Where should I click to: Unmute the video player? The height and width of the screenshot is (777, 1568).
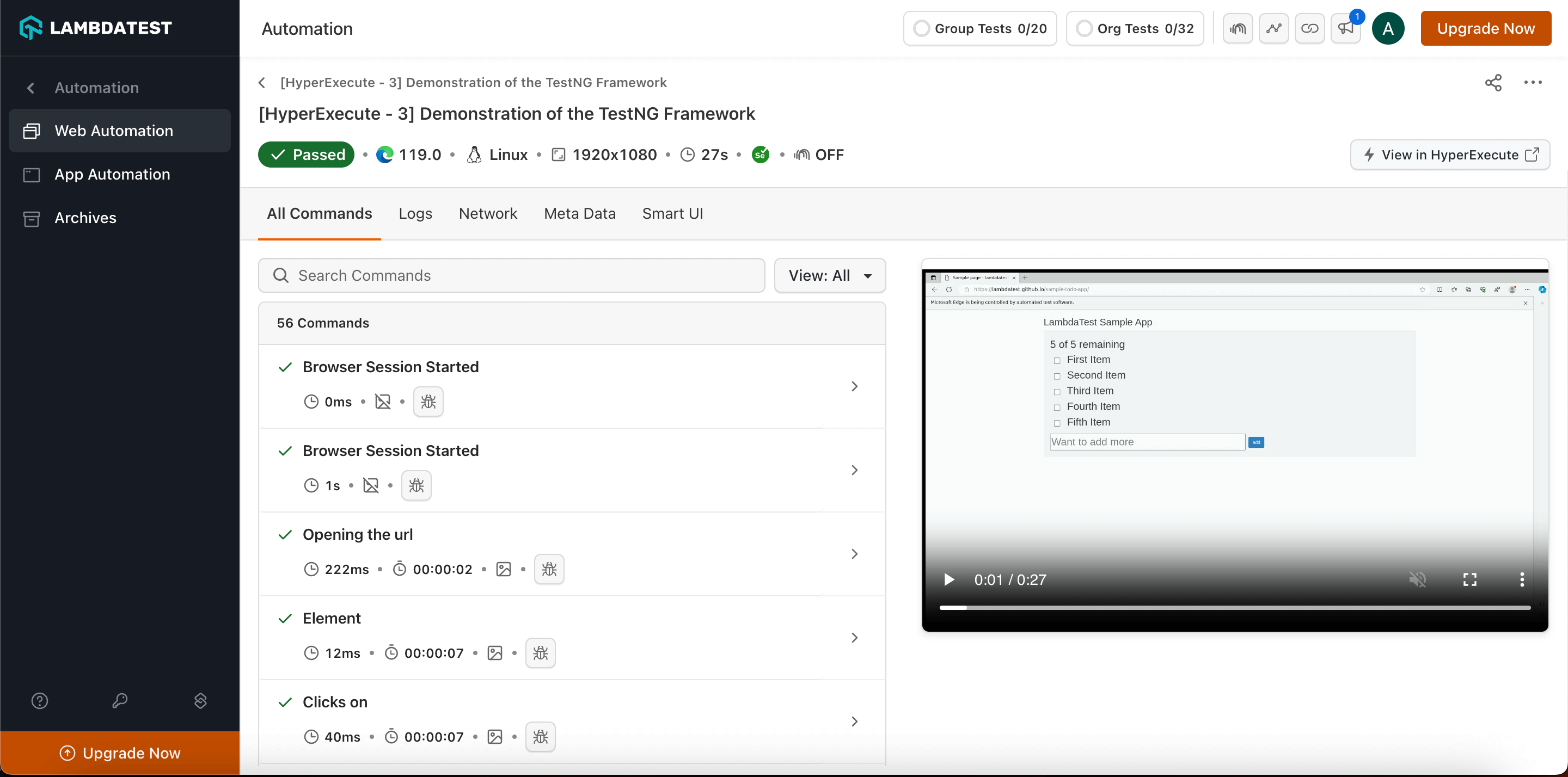point(1417,579)
